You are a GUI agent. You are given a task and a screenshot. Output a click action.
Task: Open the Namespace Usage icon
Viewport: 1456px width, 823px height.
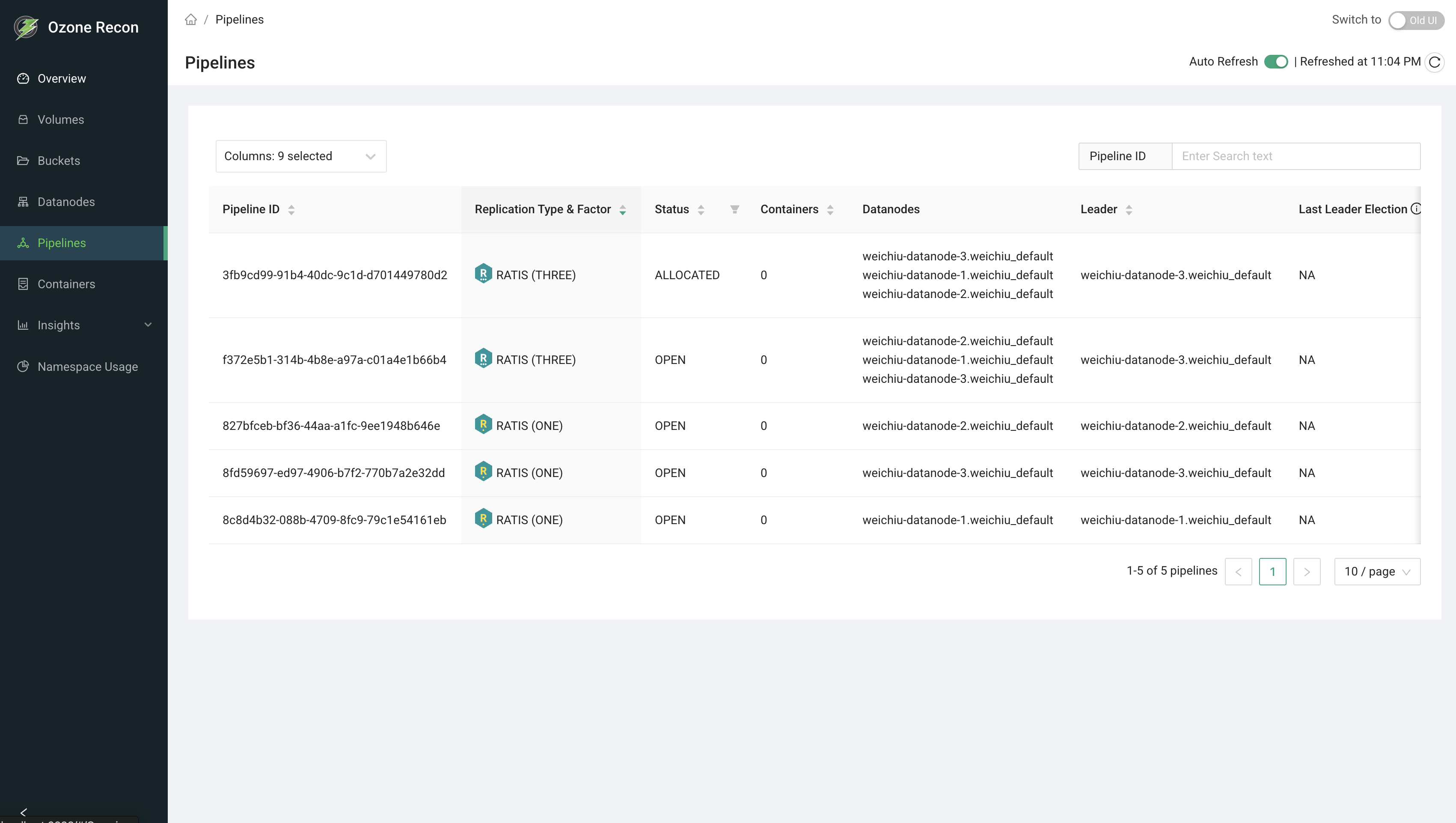(x=23, y=367)
